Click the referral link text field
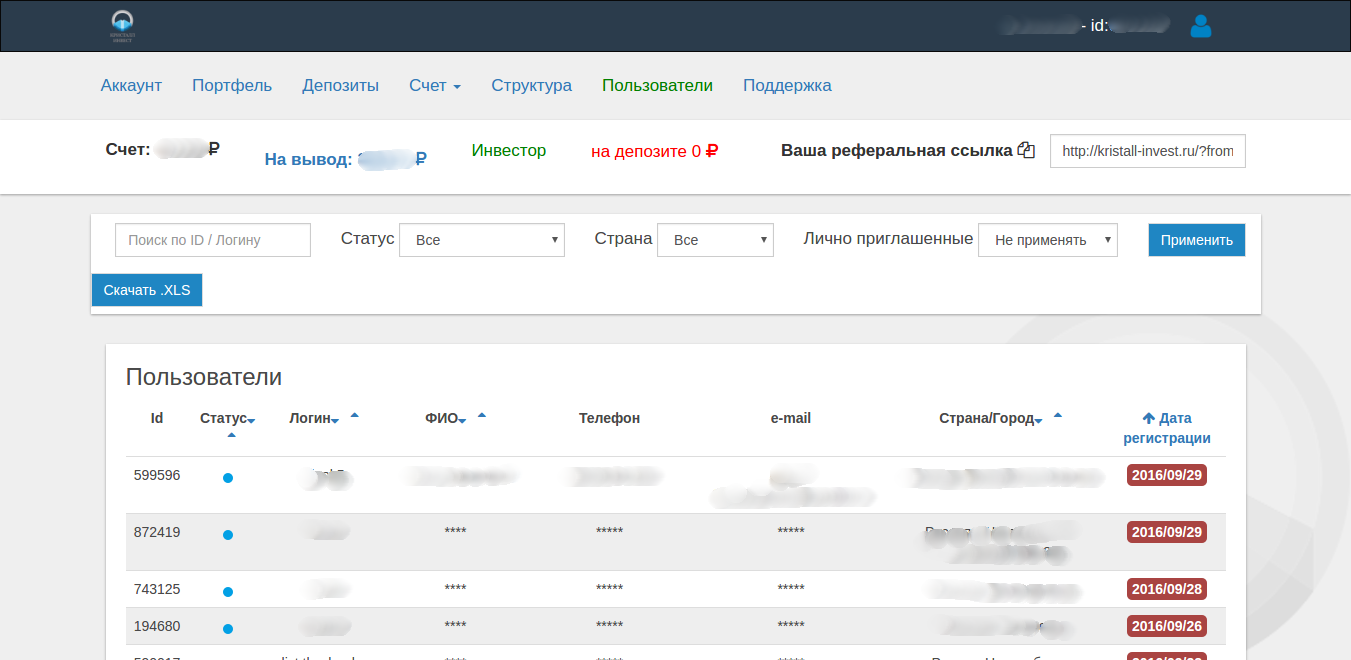Image resolution: width=1351 pixels, height=660 pixels. click(x=1148, y=151)
